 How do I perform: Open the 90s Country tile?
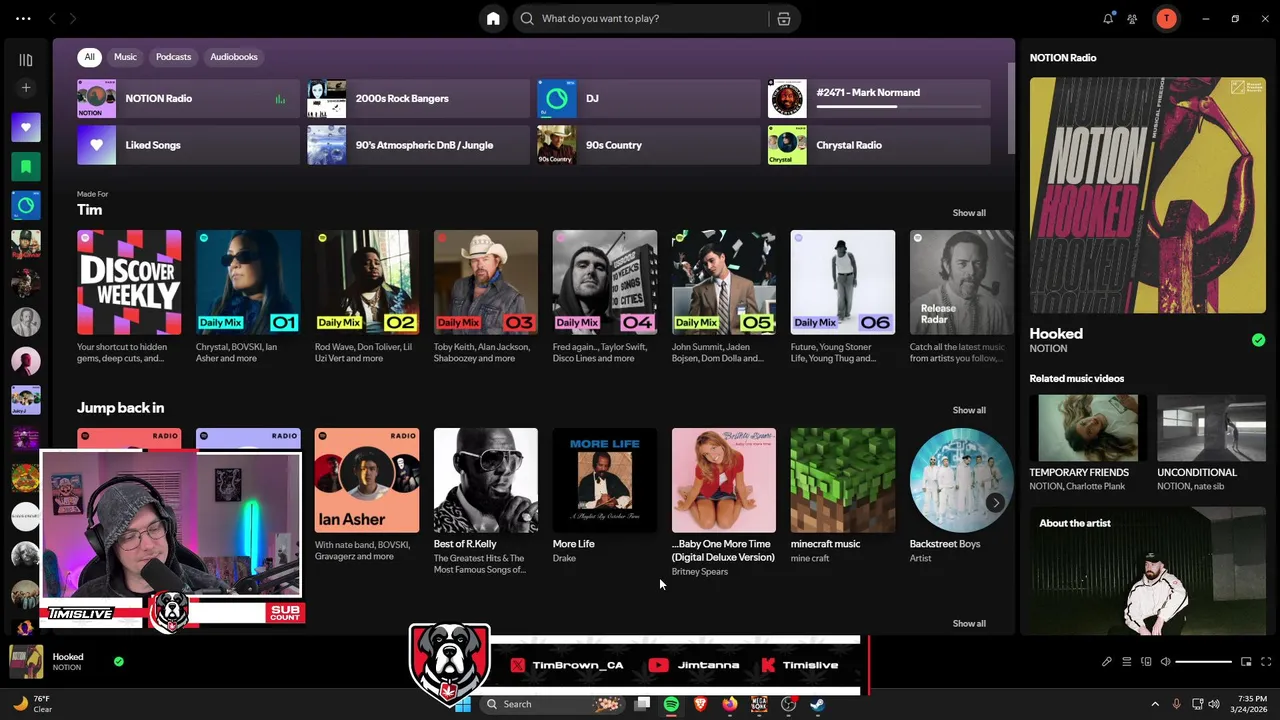(649, 145)
